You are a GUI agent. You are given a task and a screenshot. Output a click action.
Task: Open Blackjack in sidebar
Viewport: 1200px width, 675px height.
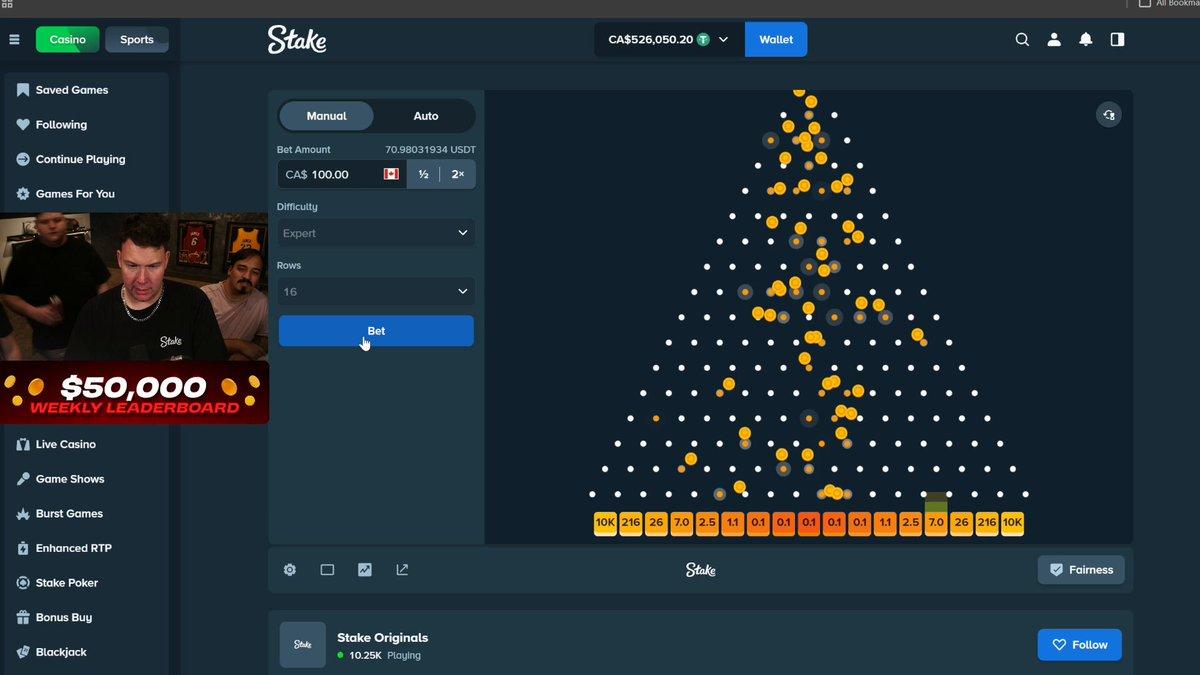(86, 652)
